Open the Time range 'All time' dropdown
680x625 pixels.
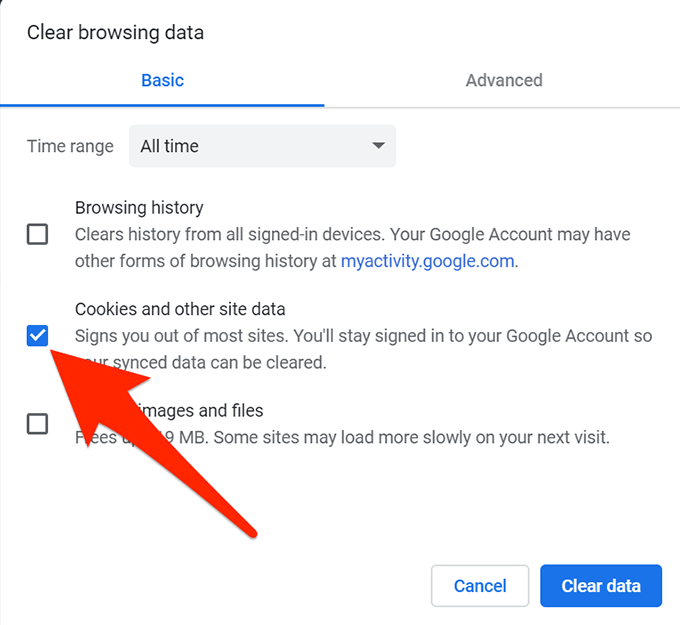click(x=262, y=146)
